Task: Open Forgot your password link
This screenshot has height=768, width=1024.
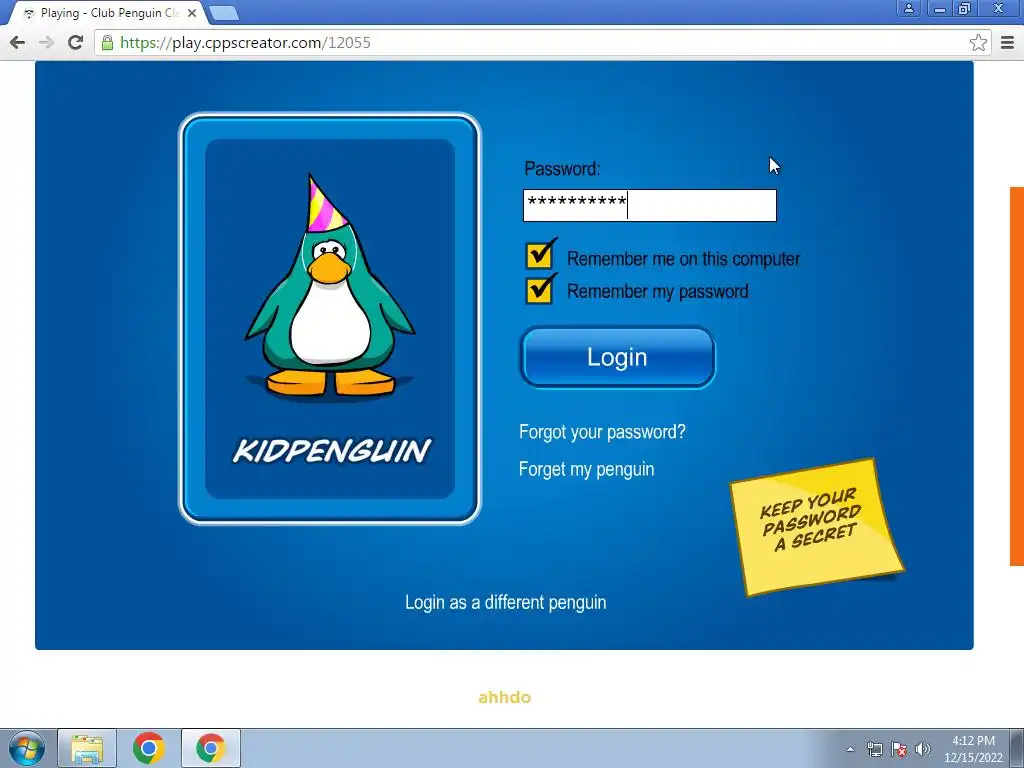Action: (x=602, y=432)
